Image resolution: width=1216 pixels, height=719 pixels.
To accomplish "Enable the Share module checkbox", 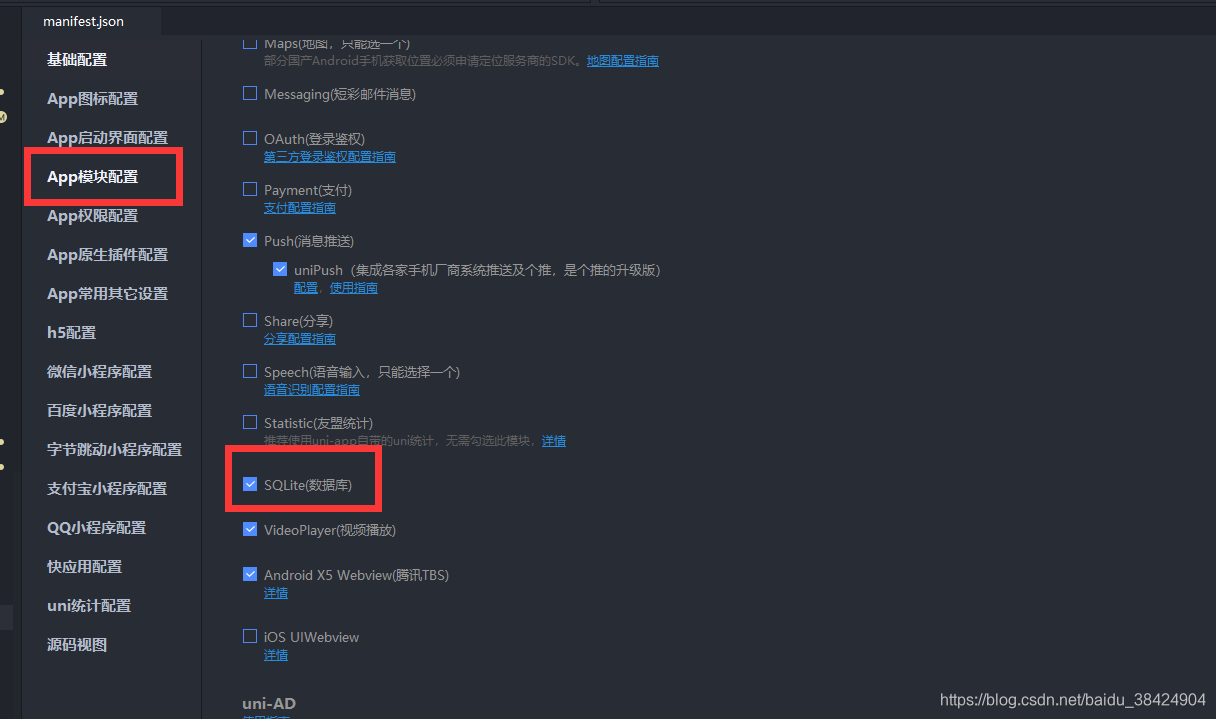I will coord(250,320).
